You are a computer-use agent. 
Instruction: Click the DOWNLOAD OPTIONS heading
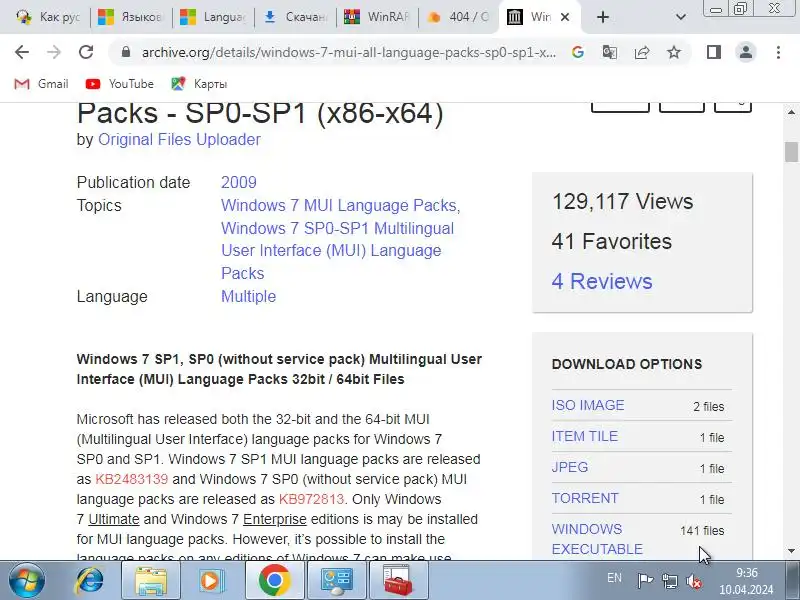click(x=627, y=364)
